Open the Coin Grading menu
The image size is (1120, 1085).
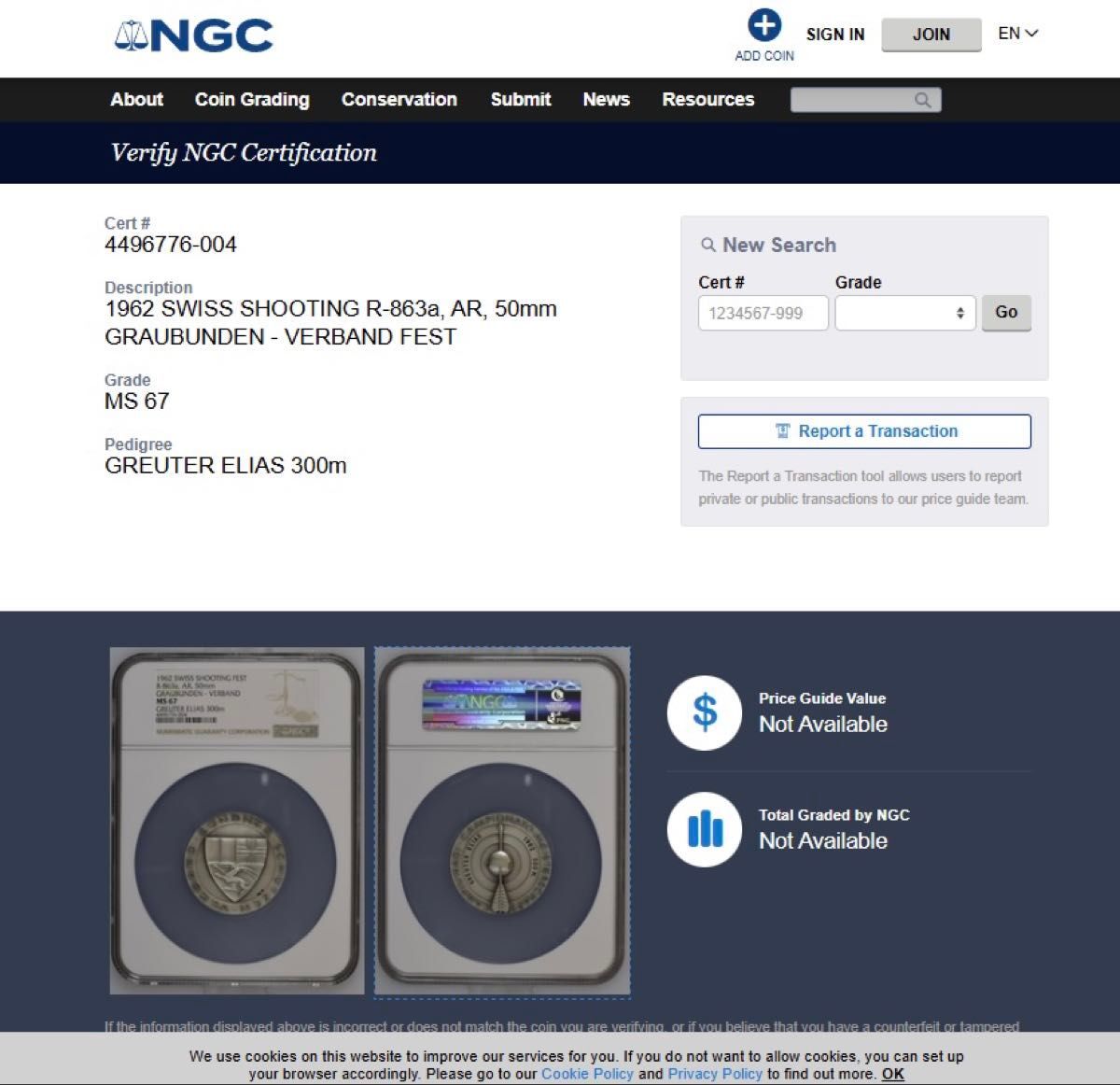[x=252, y=99]
